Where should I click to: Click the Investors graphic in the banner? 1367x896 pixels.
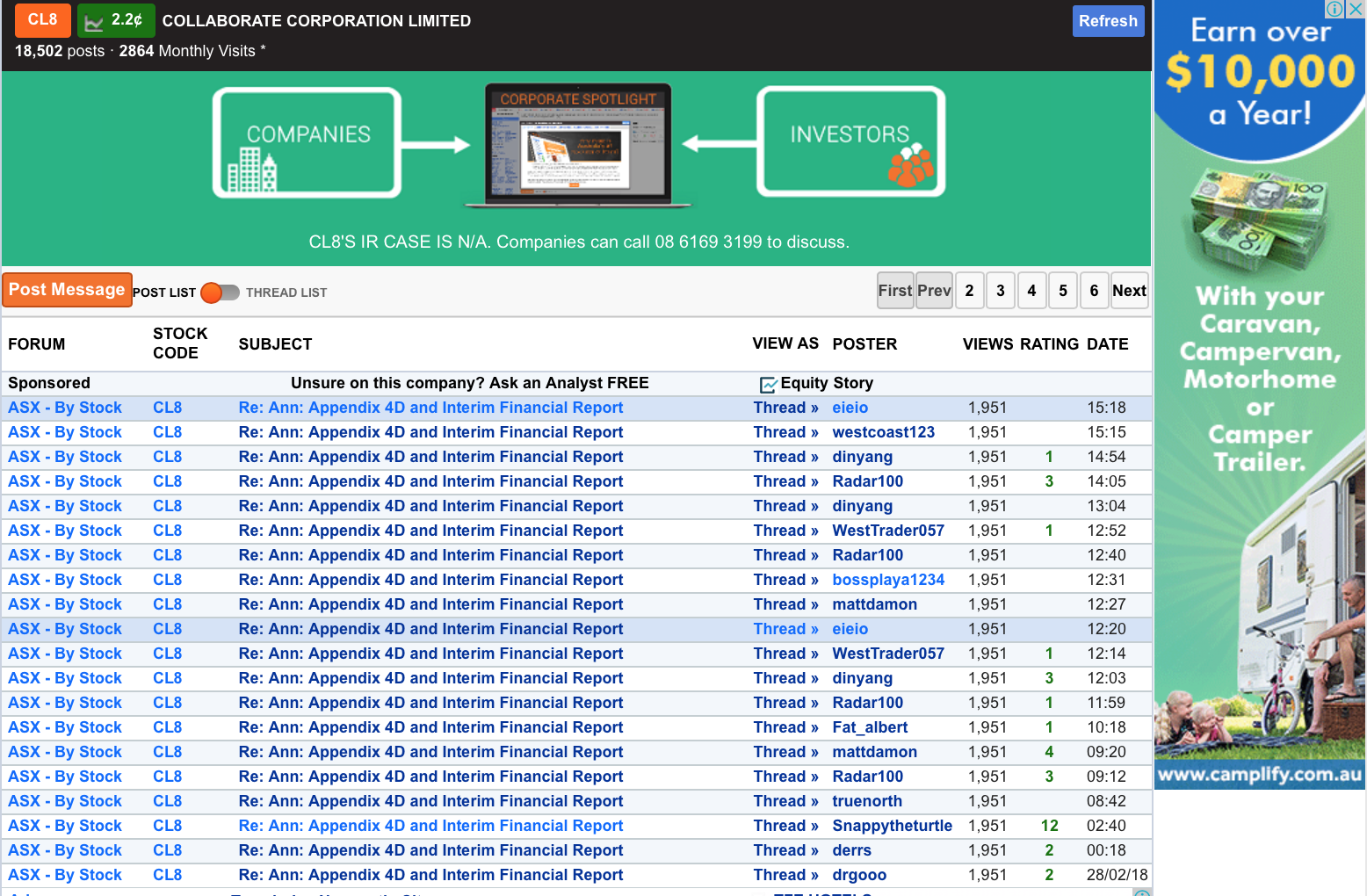(x=850, y=141)
